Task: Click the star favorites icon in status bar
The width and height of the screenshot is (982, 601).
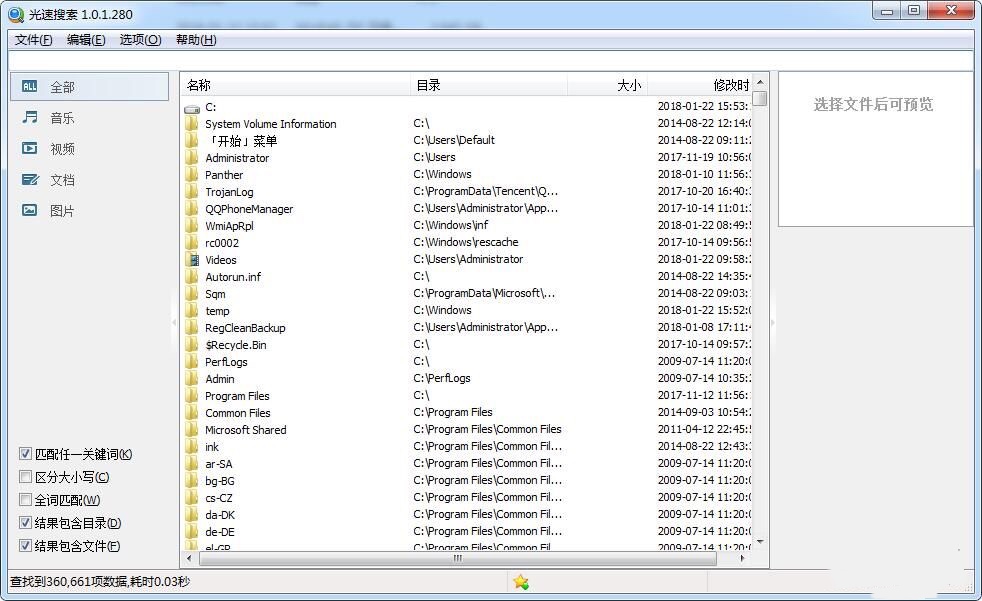Action: [520, 582]
